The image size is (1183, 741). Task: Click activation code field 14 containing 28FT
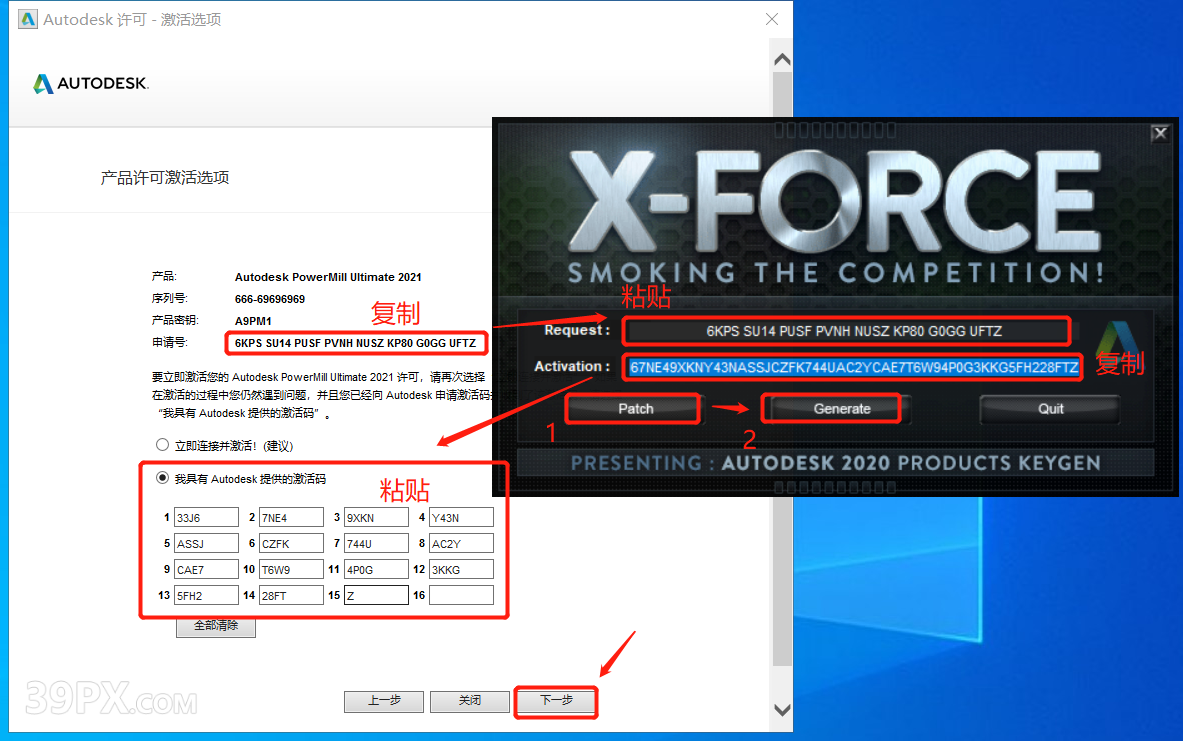pos(291,595)
